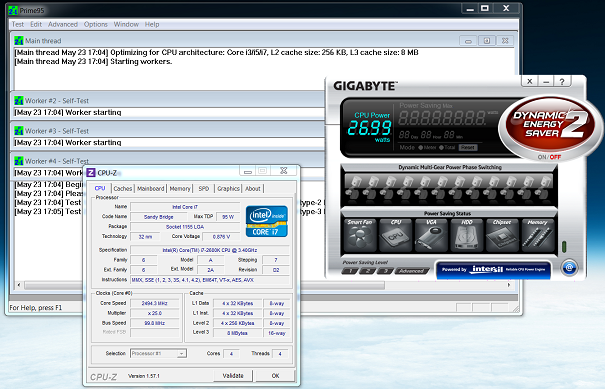Click the '32 nm' technology value
Image resolution: width=605 pixels, height=389 pixels.
[145, 237]
